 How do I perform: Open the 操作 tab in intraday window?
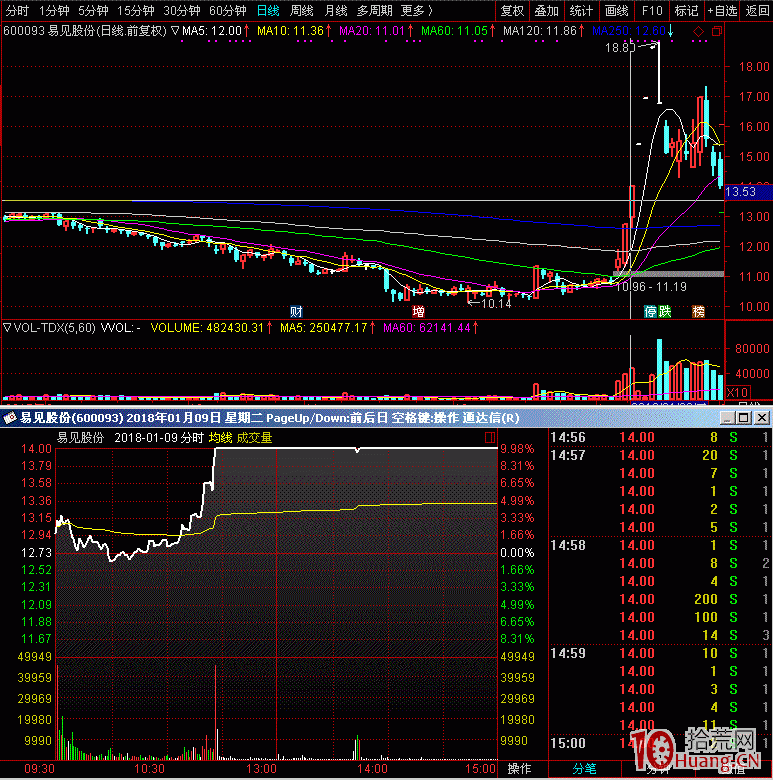(519, 769)
